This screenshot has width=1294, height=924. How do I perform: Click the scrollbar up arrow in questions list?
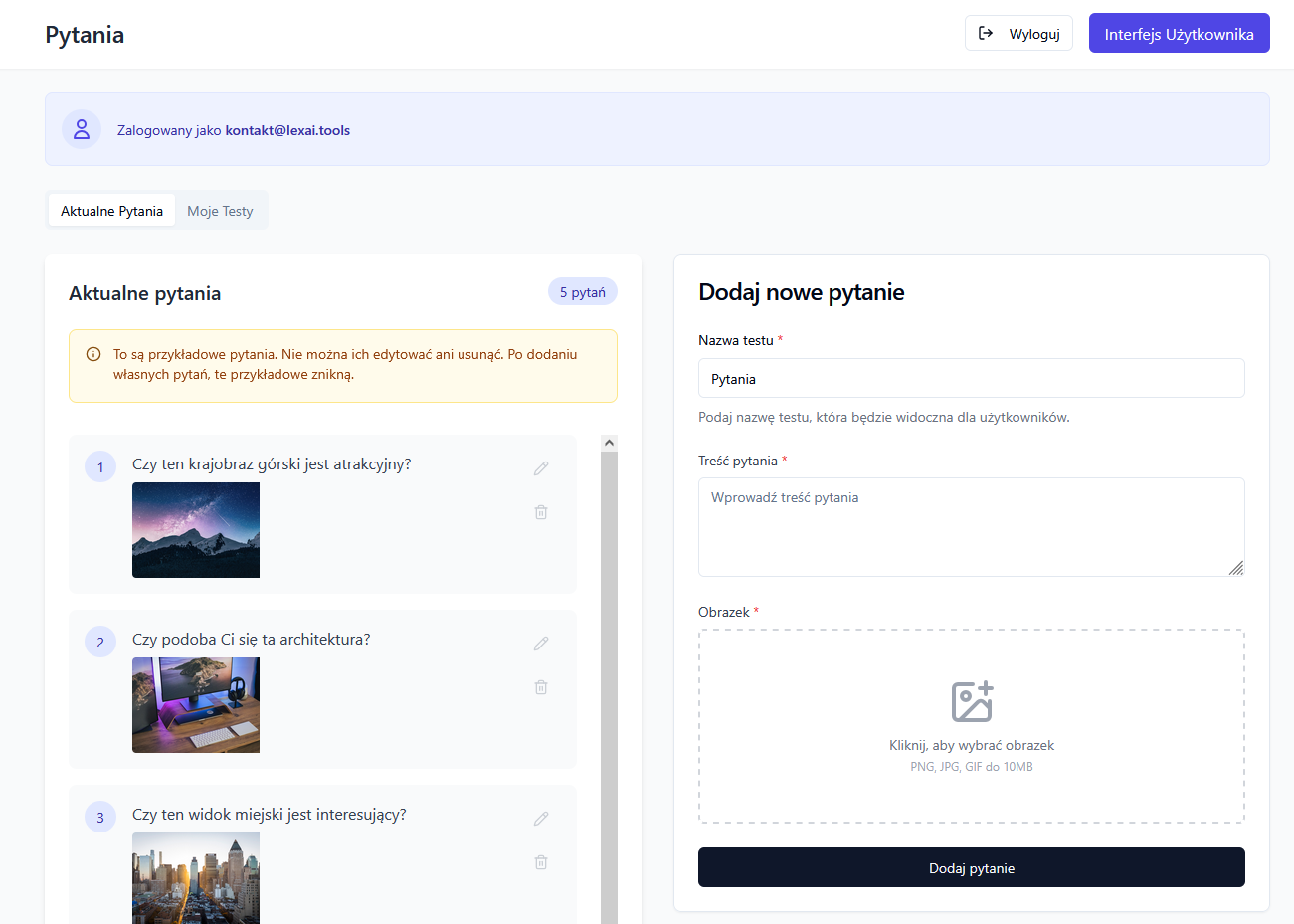(x=609, y=443)
